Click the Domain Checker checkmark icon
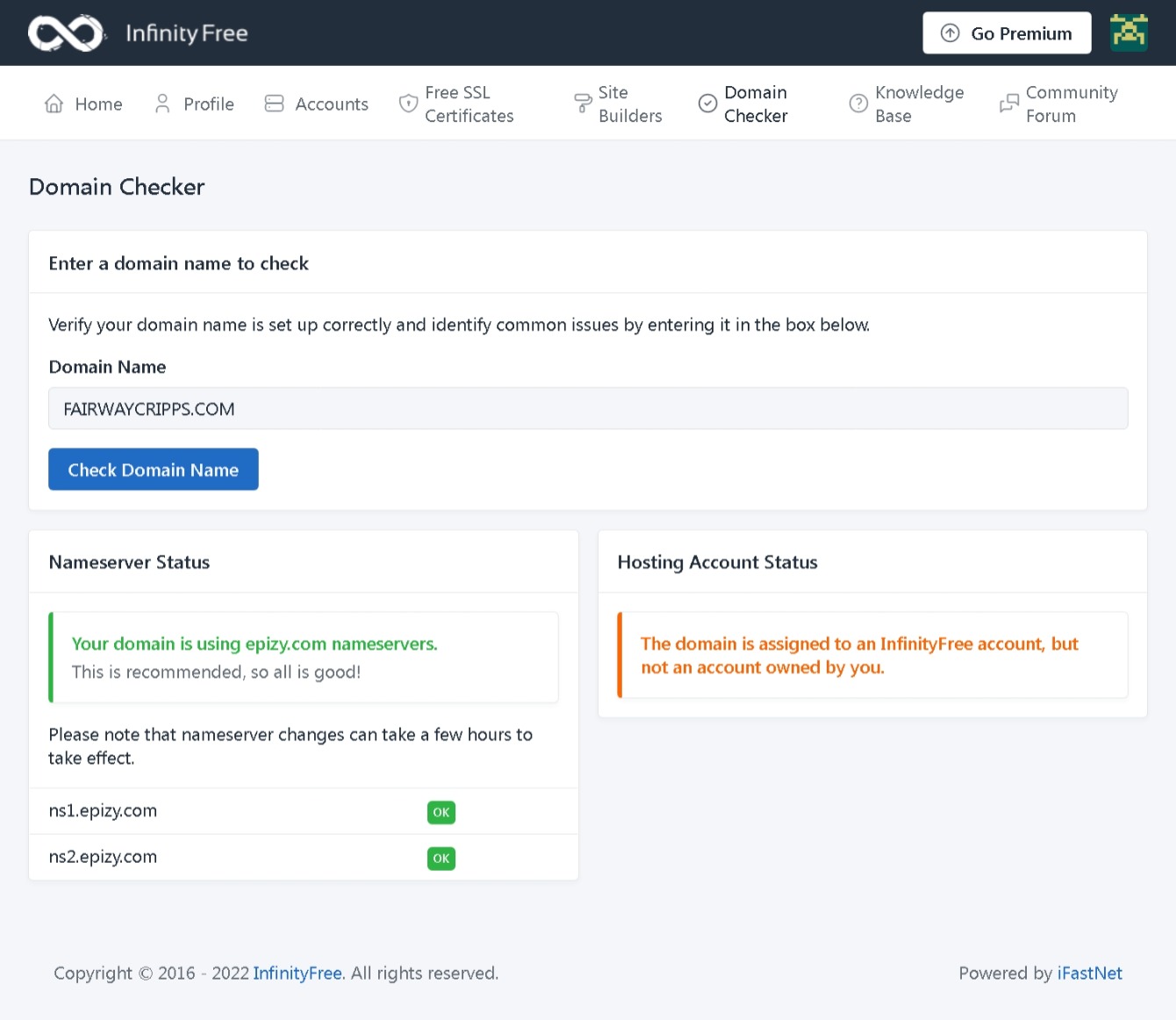 [x=707, y=104]
